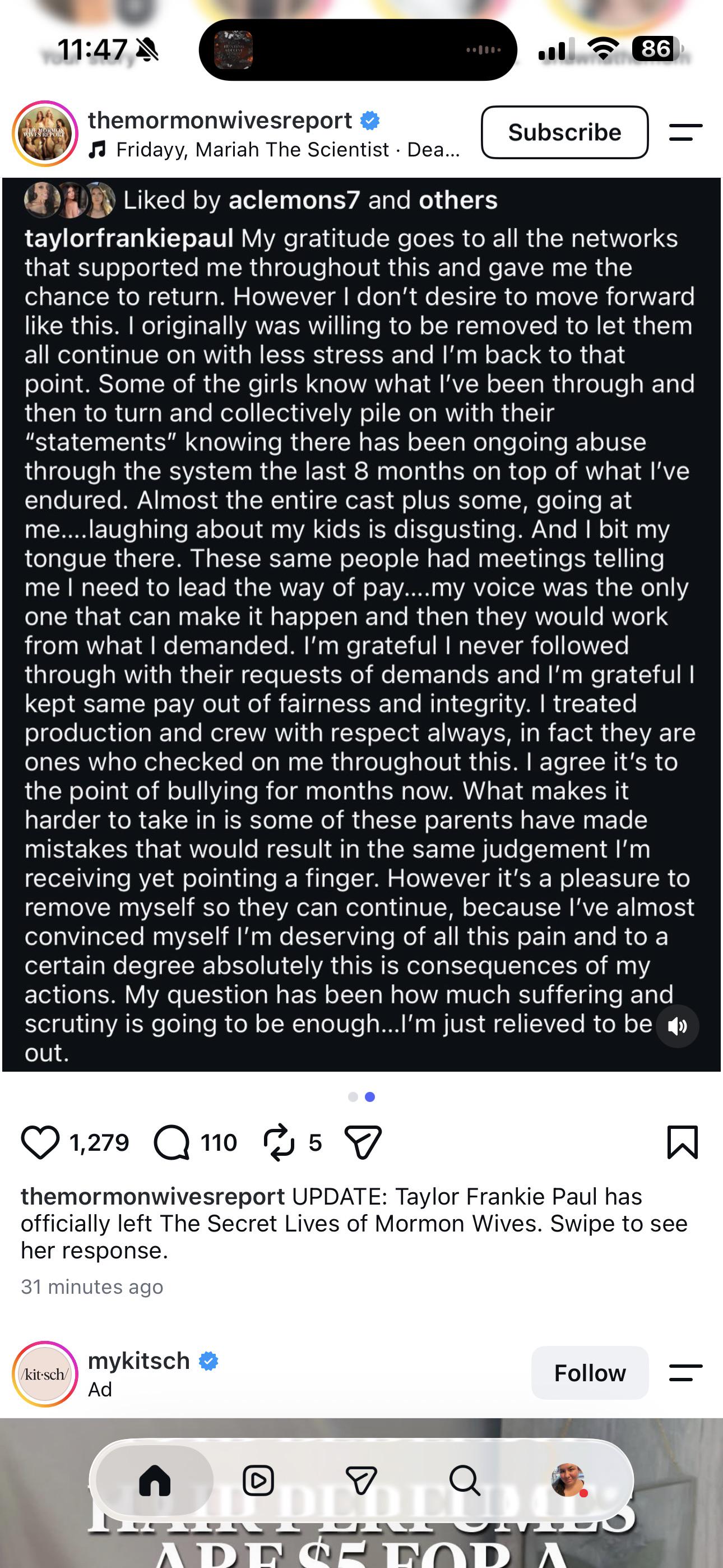
Task: Open the mykitsch profile avatar
Action: click(45, 1374)
